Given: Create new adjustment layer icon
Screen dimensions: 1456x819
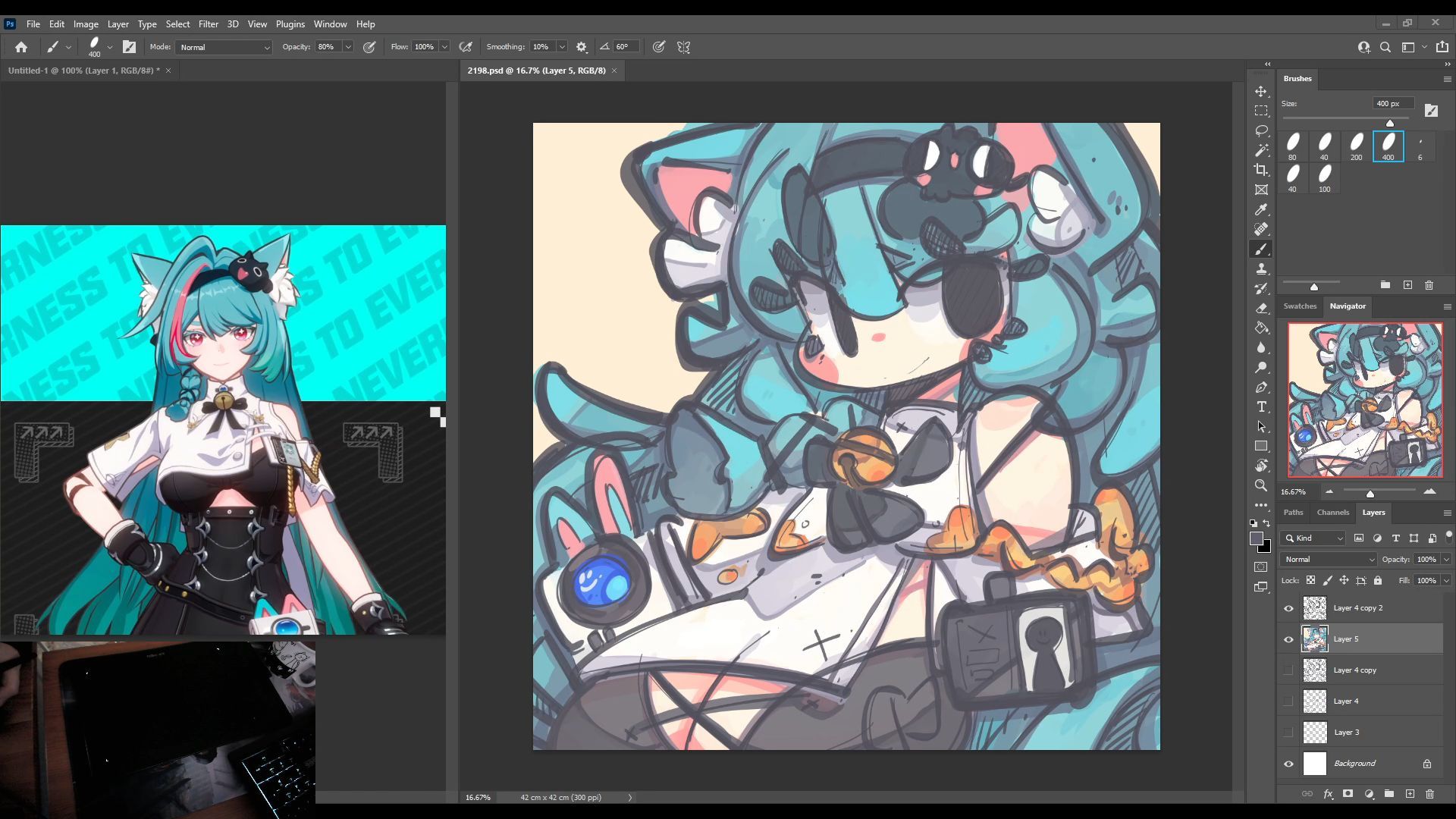Looking at the screenshot, I should 1369,794.
